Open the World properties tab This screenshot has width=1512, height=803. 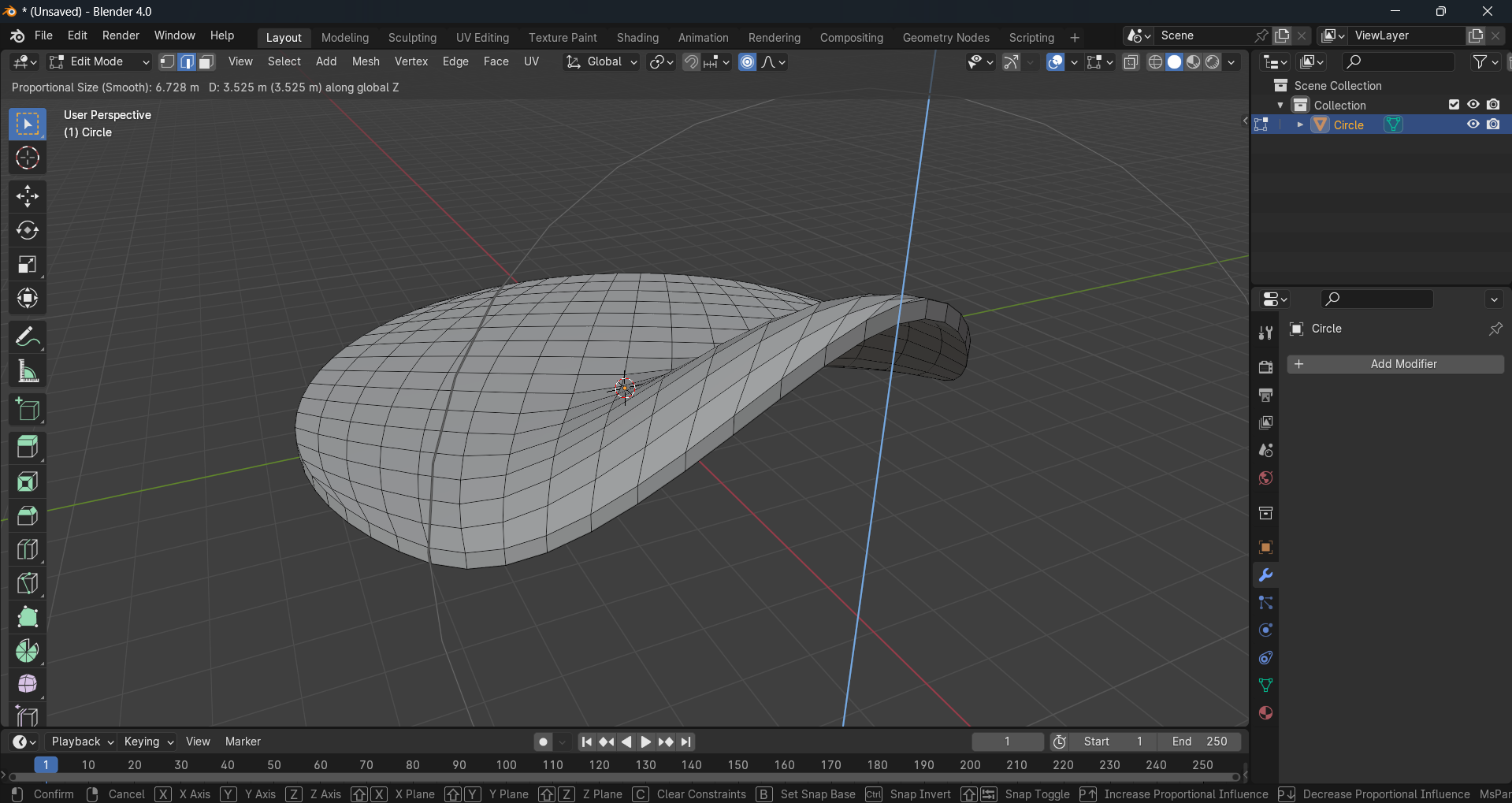[1265, 478]
